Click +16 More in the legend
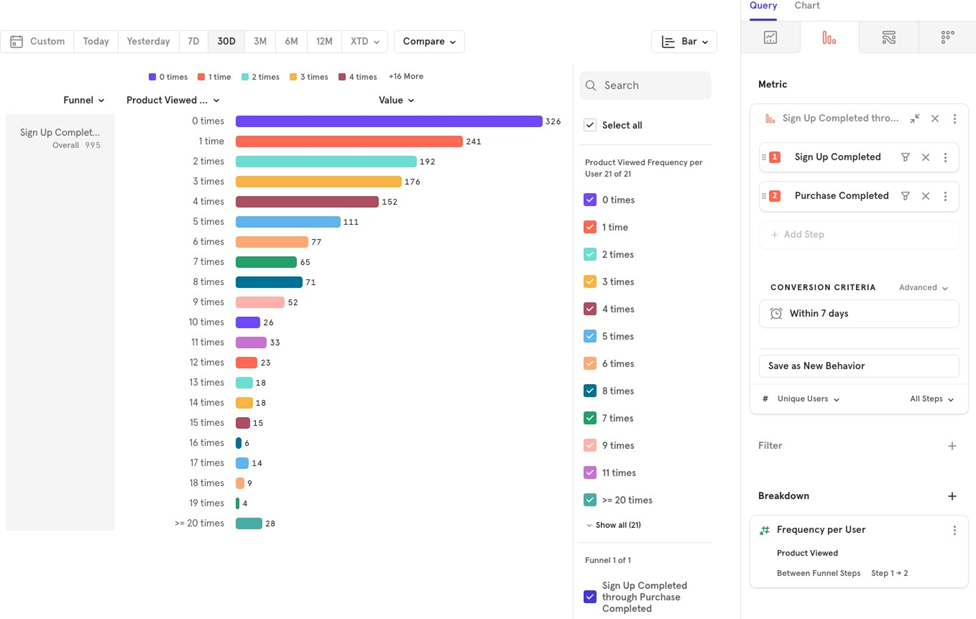 coord(406,77)
